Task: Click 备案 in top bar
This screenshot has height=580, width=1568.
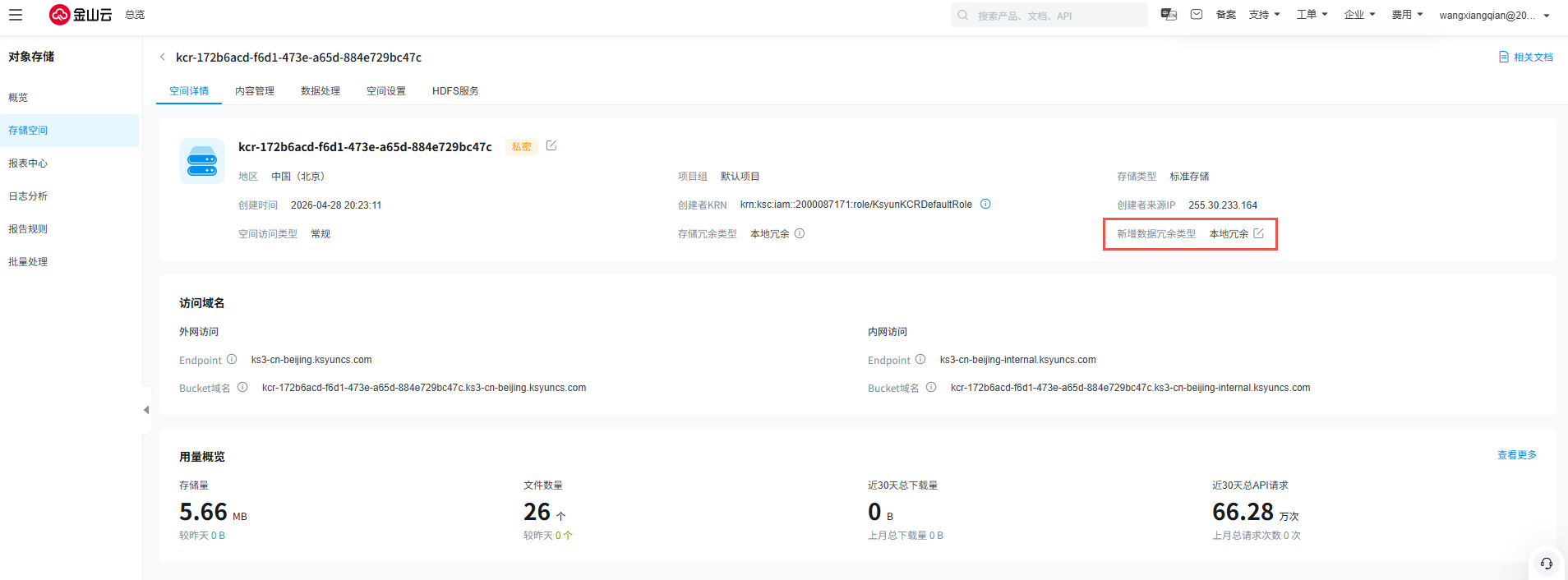Action: pos(1226,15)
